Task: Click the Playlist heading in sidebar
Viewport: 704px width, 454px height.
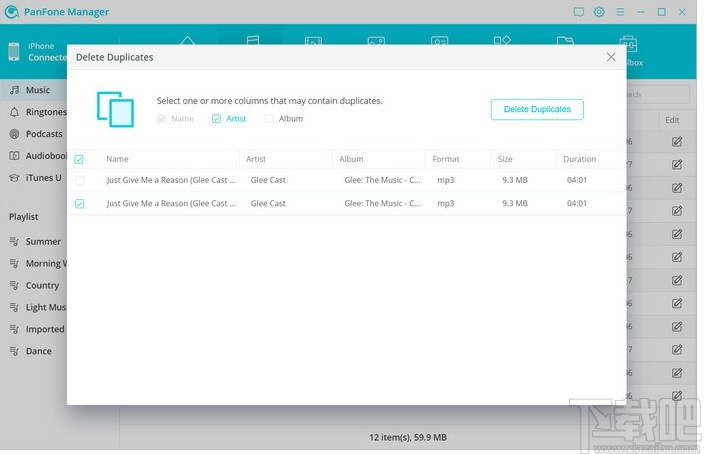Action: [24, 217]
